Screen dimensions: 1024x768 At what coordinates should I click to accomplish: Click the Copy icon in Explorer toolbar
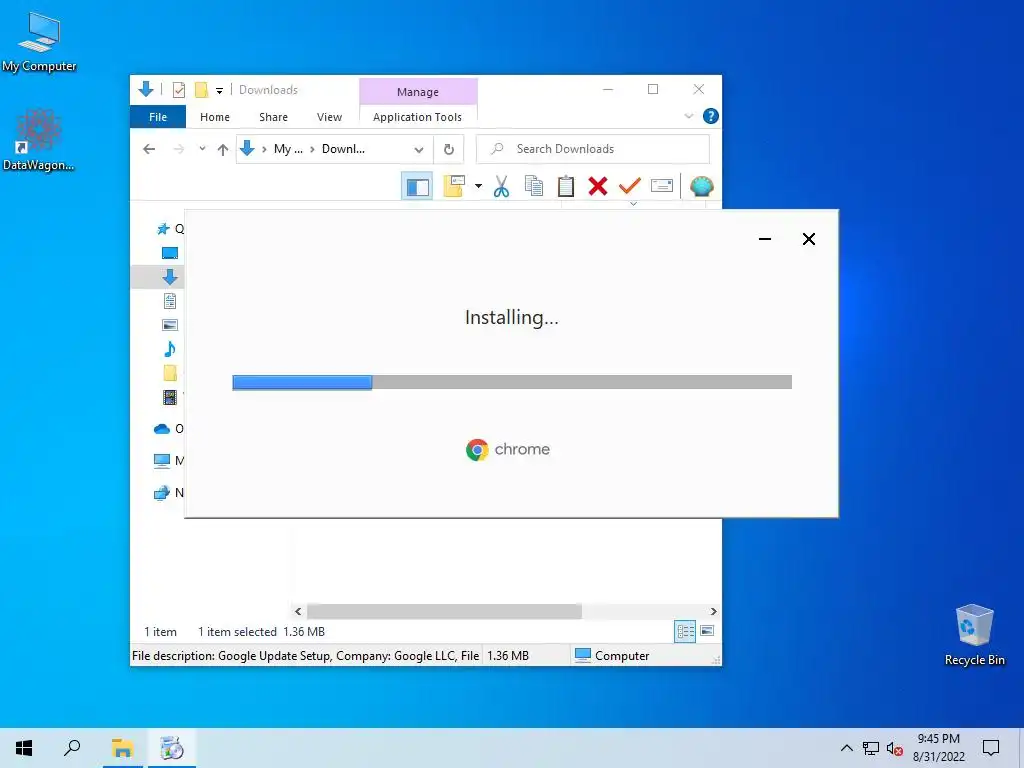coord(534,186)
